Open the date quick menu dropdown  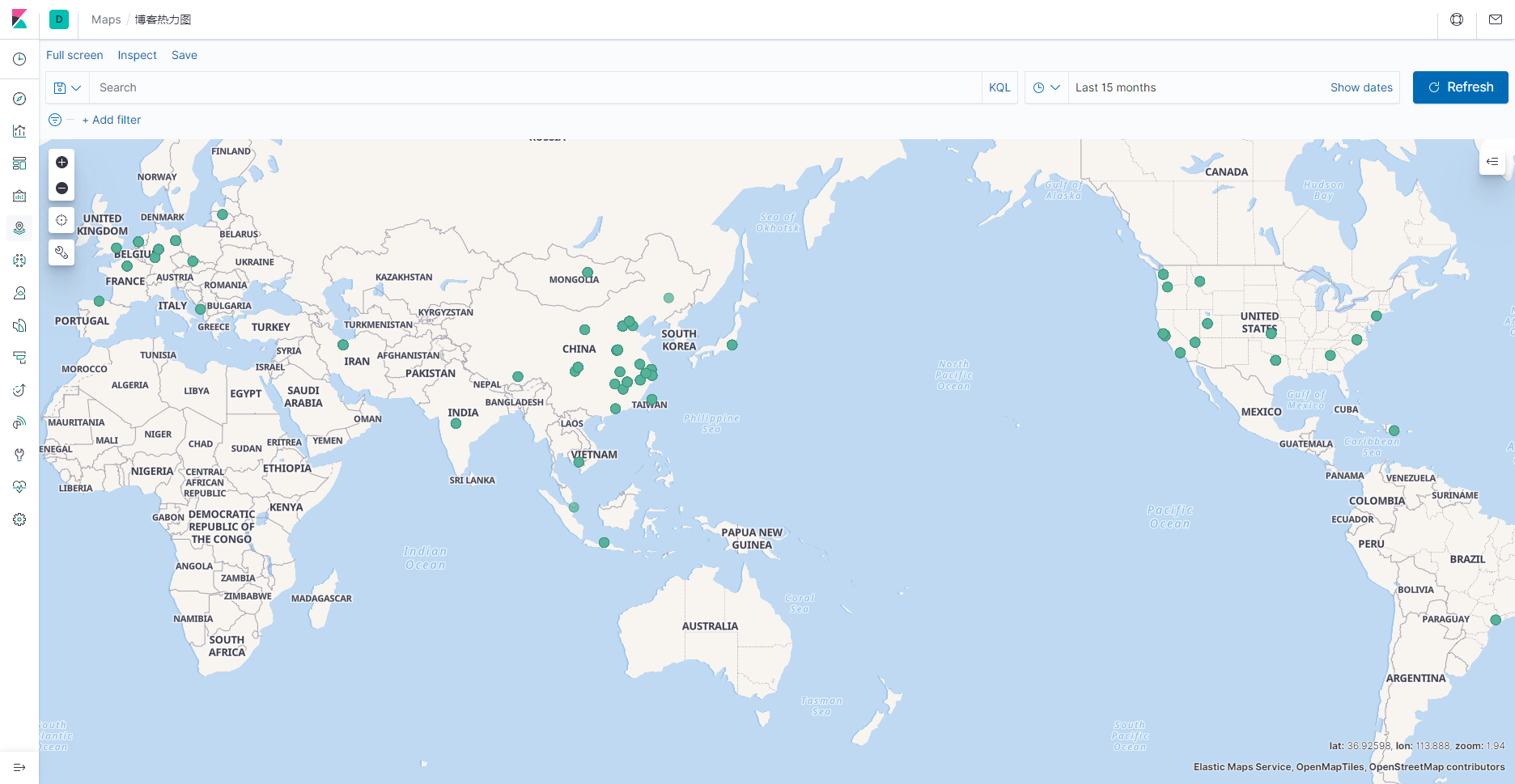click(x=1046, y=87)
